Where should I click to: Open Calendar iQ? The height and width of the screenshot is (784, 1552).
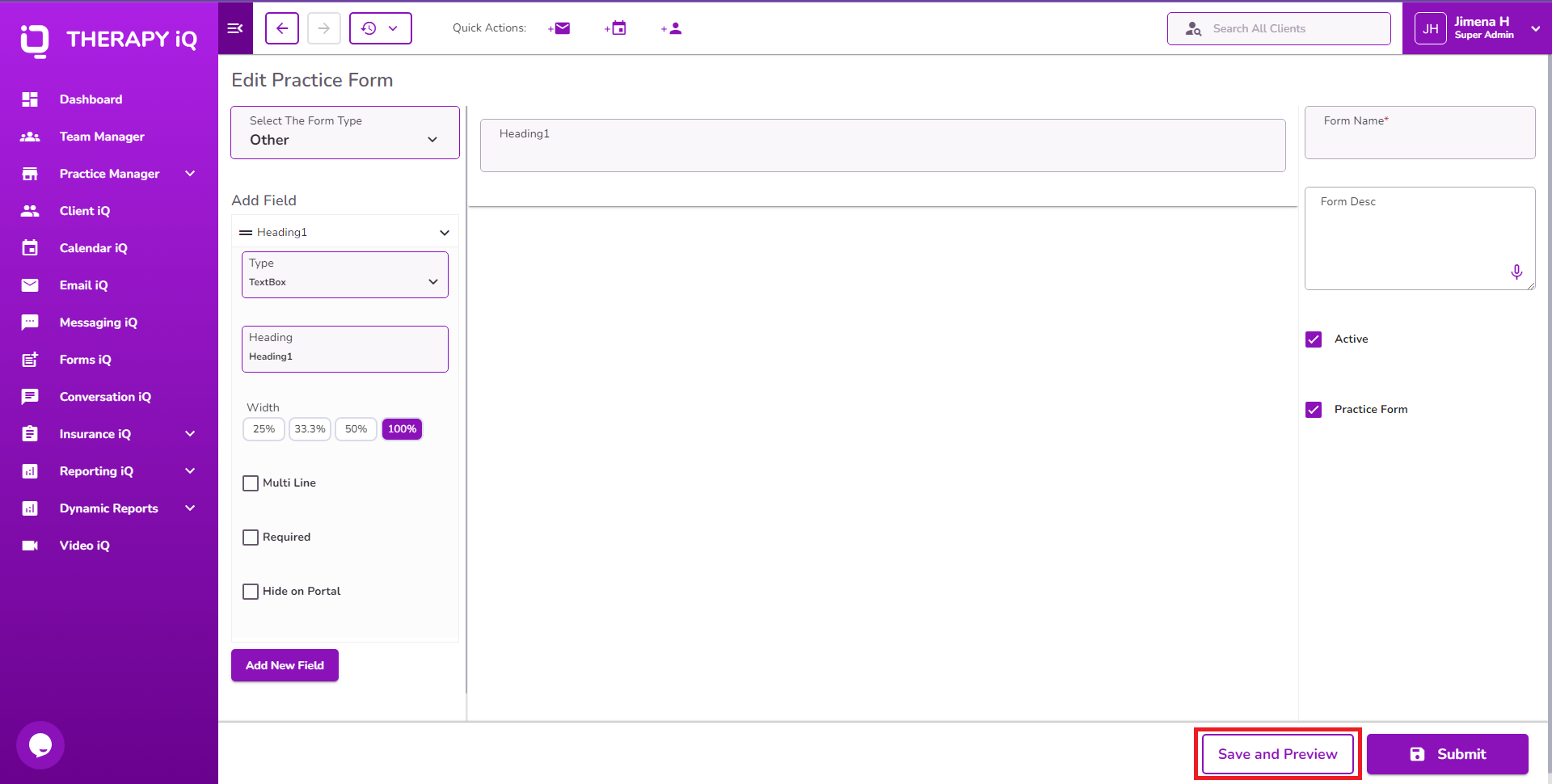click(95, 248)
